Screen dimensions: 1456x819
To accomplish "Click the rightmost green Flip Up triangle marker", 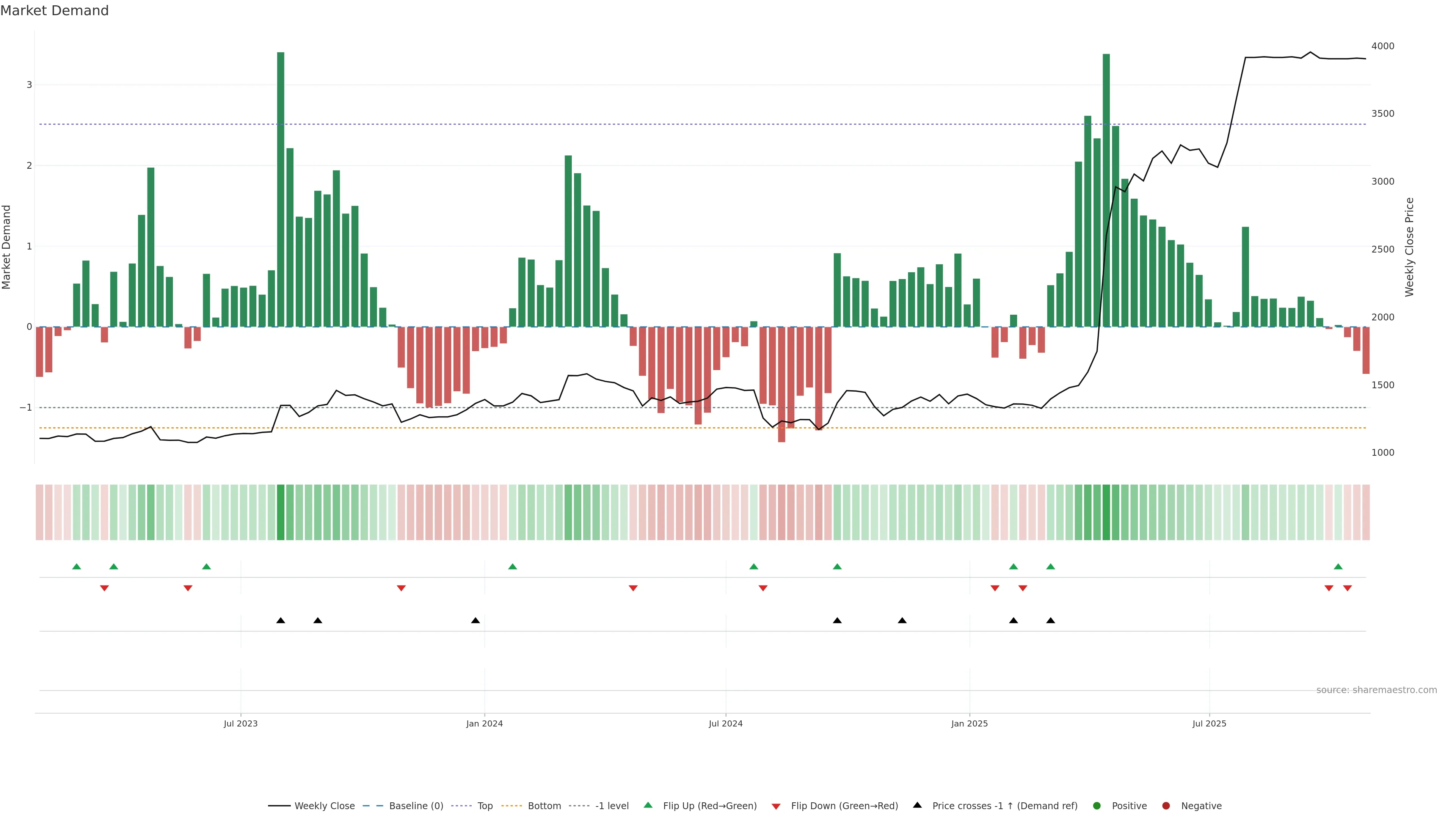I will tap(1338, 566).
